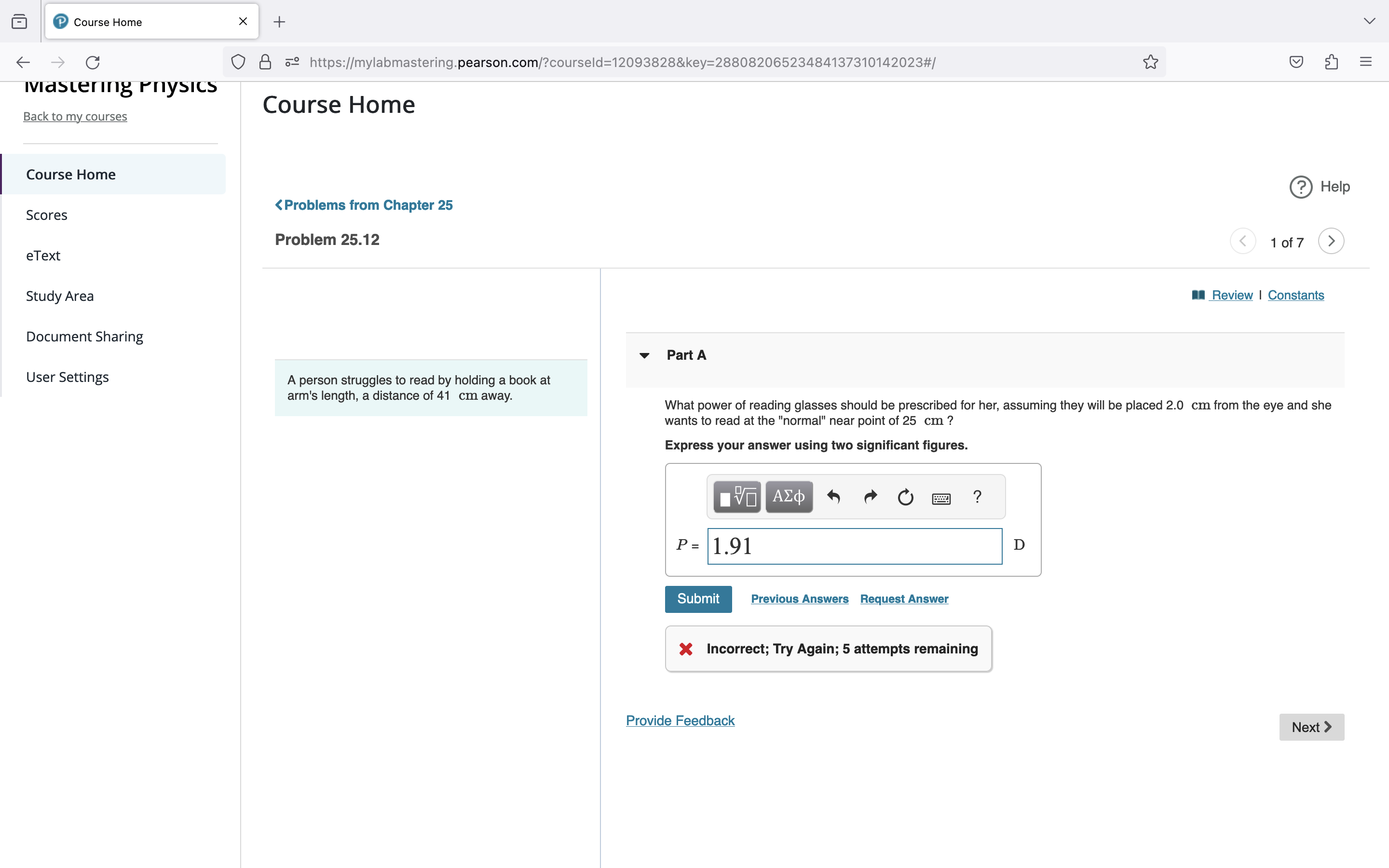The image size is (1389, 868).
Task: Open Scores in the sidebar
Action: 46,215
